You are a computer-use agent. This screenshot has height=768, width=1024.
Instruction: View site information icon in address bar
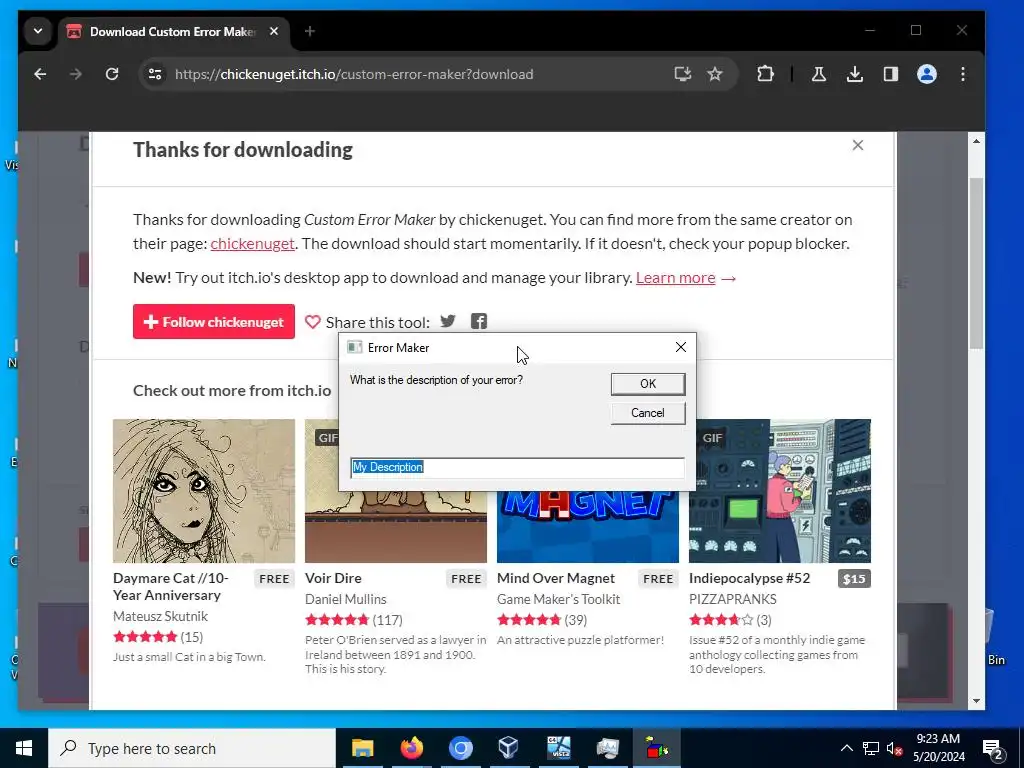(x=155, y=74)
